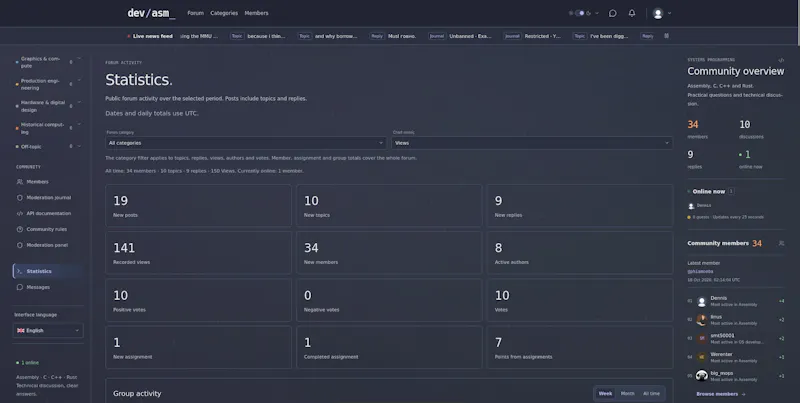Image resolution: width=800 pixels, height=403 pixels.
Task: Open the Categories nav item
Action: coord(224,13)
